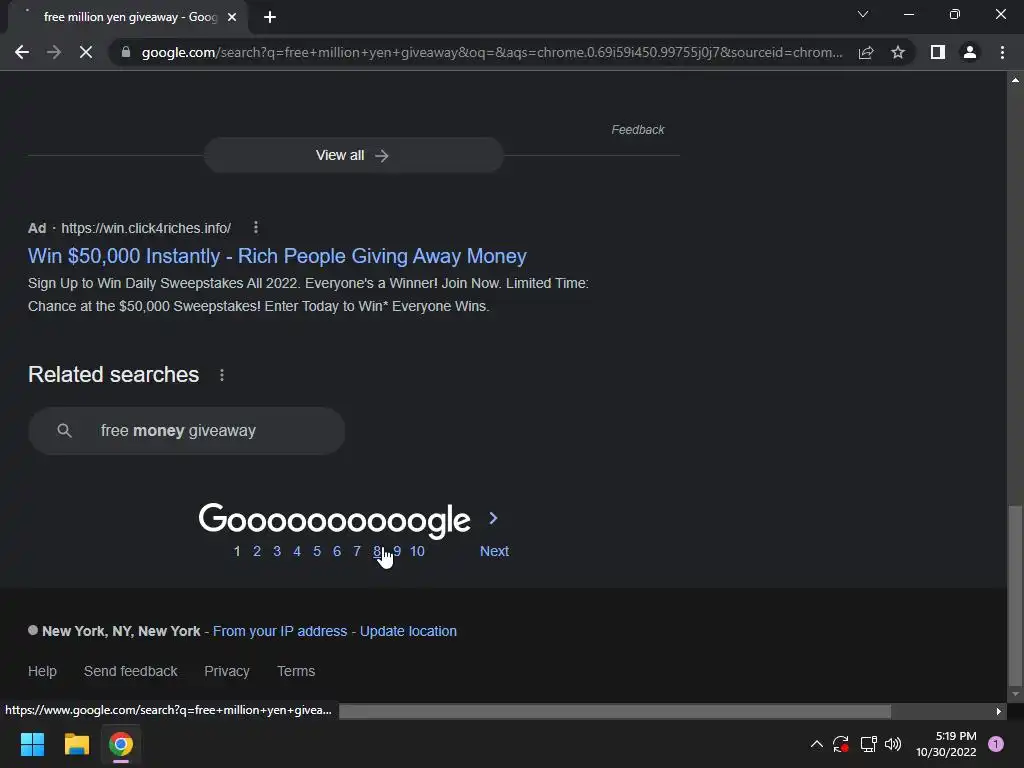This screenshot has width=1024, height=768.
Task: Click the horizontal scrollbar thumb
Action: click(x=615, y=711)
